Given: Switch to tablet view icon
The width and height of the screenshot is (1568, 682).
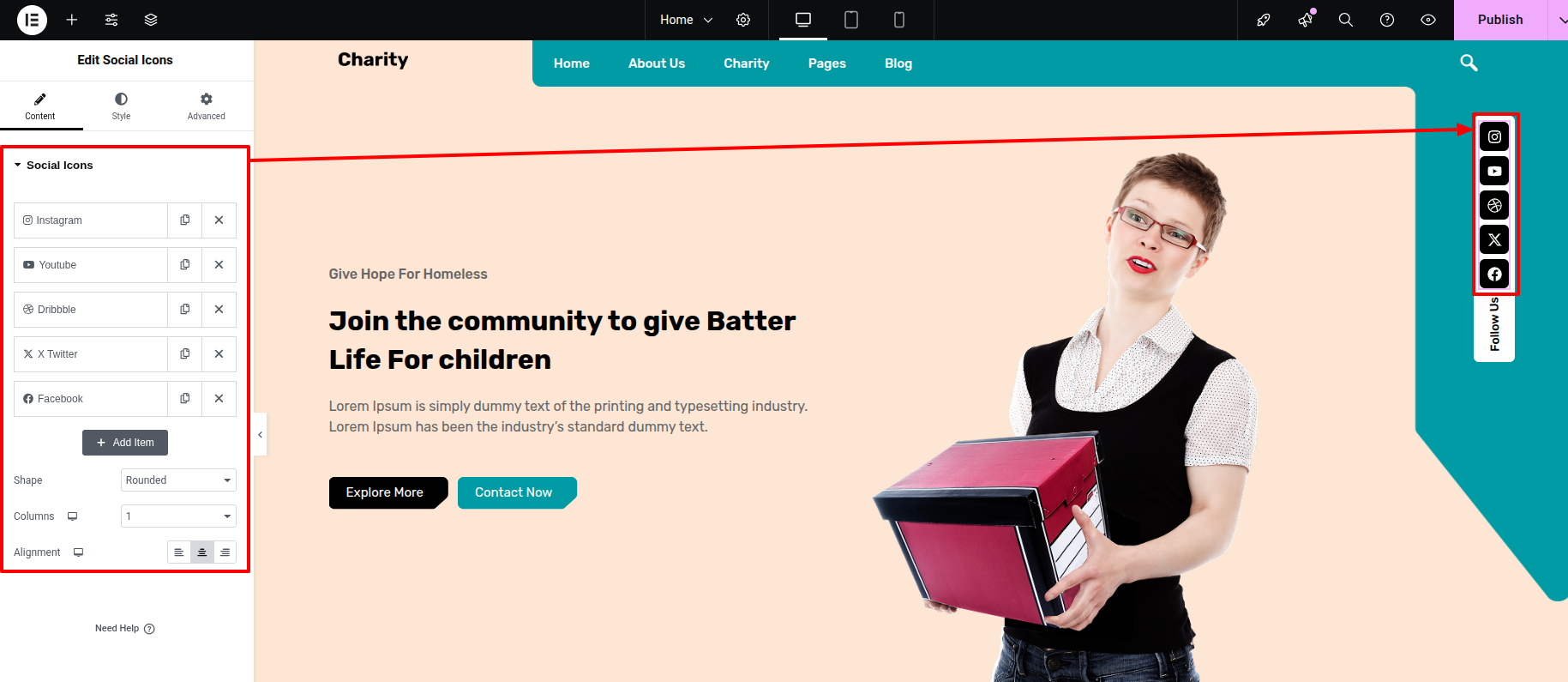Looking at the screenshot, I should [851, 20].
